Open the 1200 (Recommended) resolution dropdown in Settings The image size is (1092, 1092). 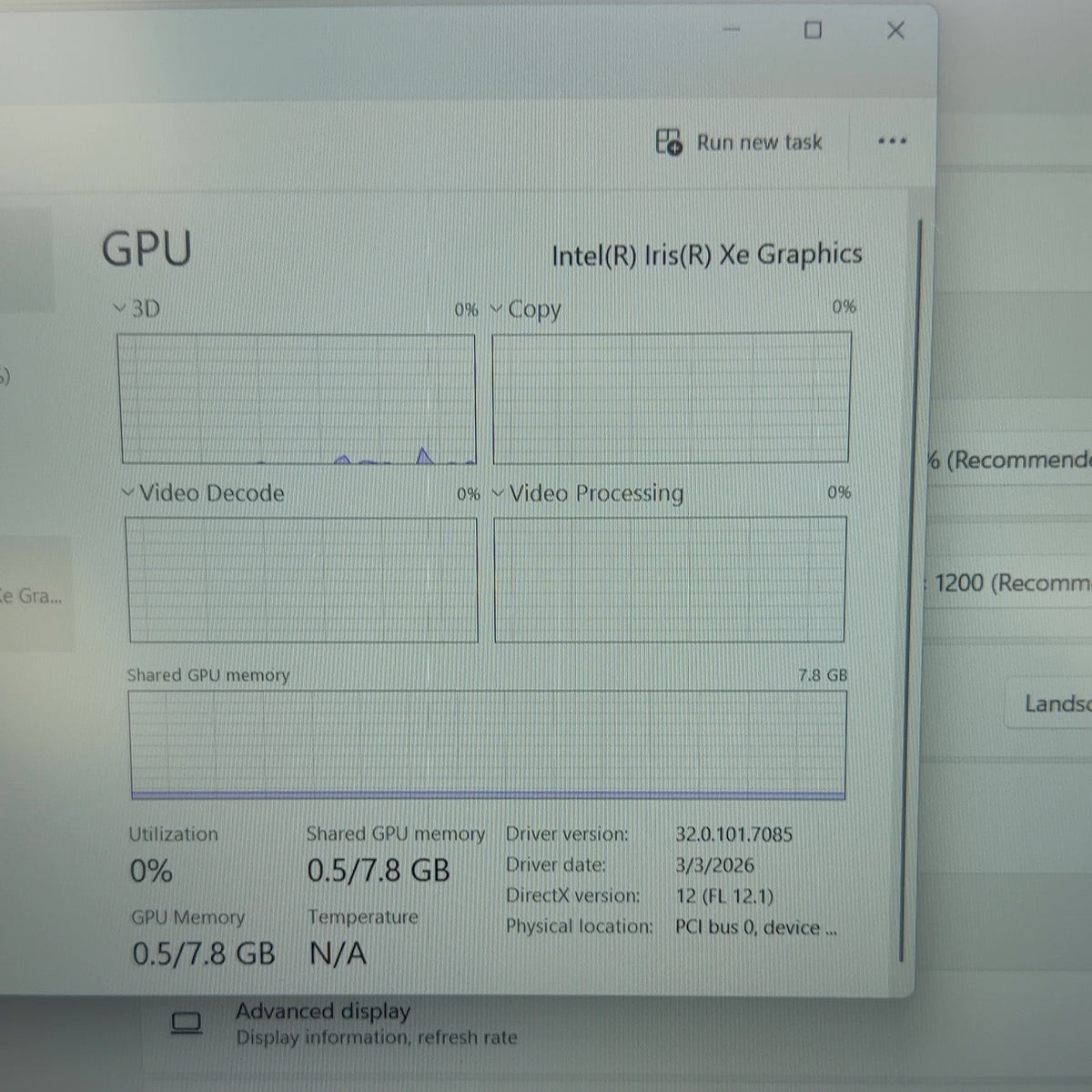point(1007,582)
